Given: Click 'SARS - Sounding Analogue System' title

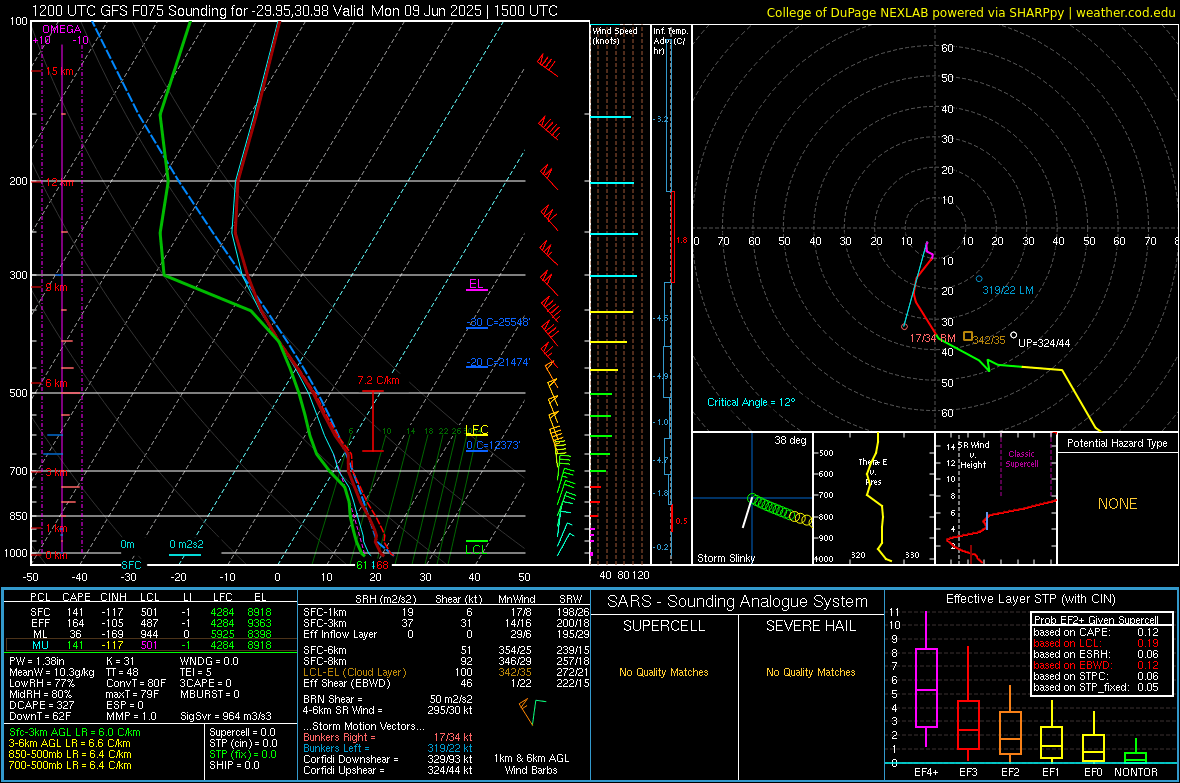Looking at the screenshot, I should [x=738, y=602].
